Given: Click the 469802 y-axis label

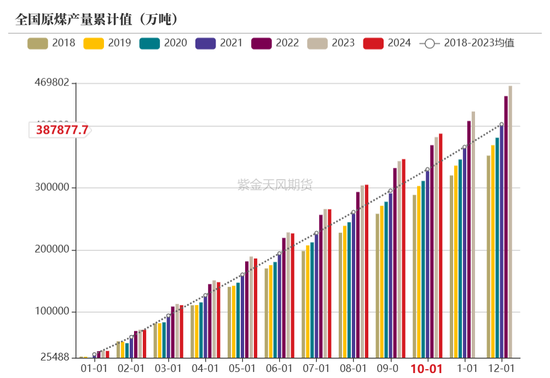Looking at the screenshot, I should [52, 83].
